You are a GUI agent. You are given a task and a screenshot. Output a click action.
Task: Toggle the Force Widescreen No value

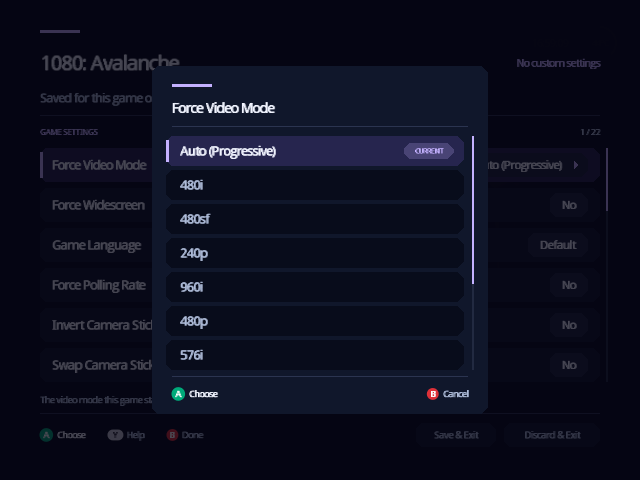click(x=569, y=205)
